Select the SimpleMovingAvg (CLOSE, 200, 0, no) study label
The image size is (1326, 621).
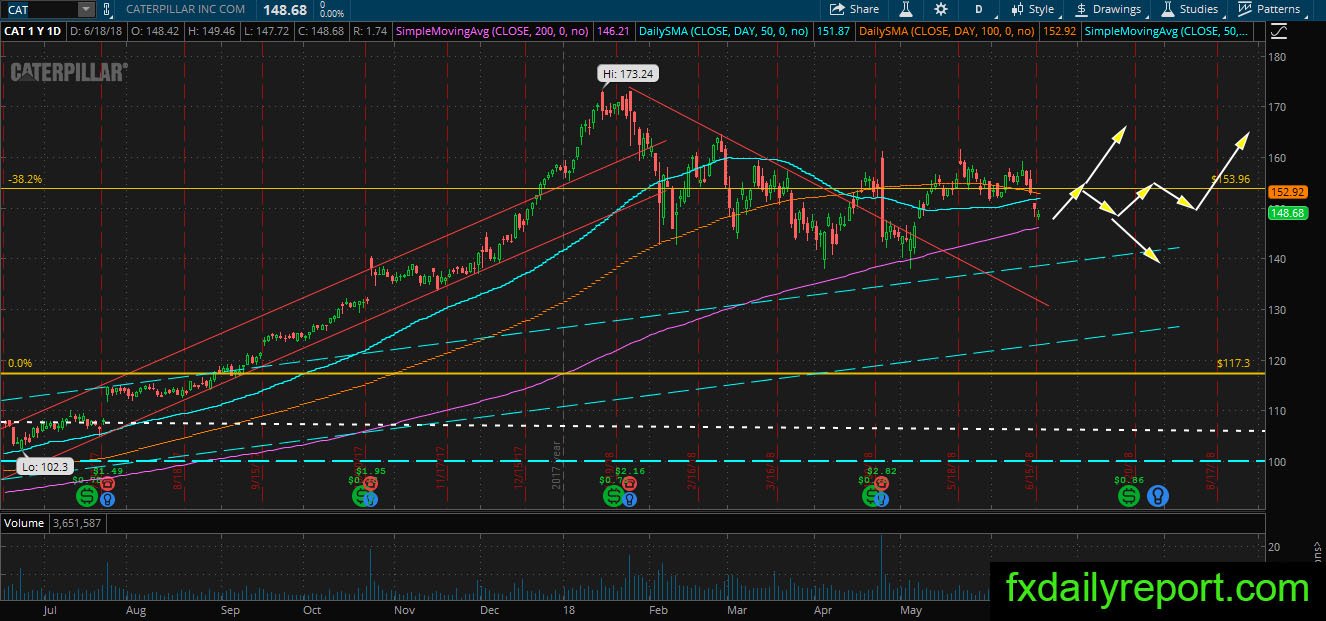coord(491,31)
